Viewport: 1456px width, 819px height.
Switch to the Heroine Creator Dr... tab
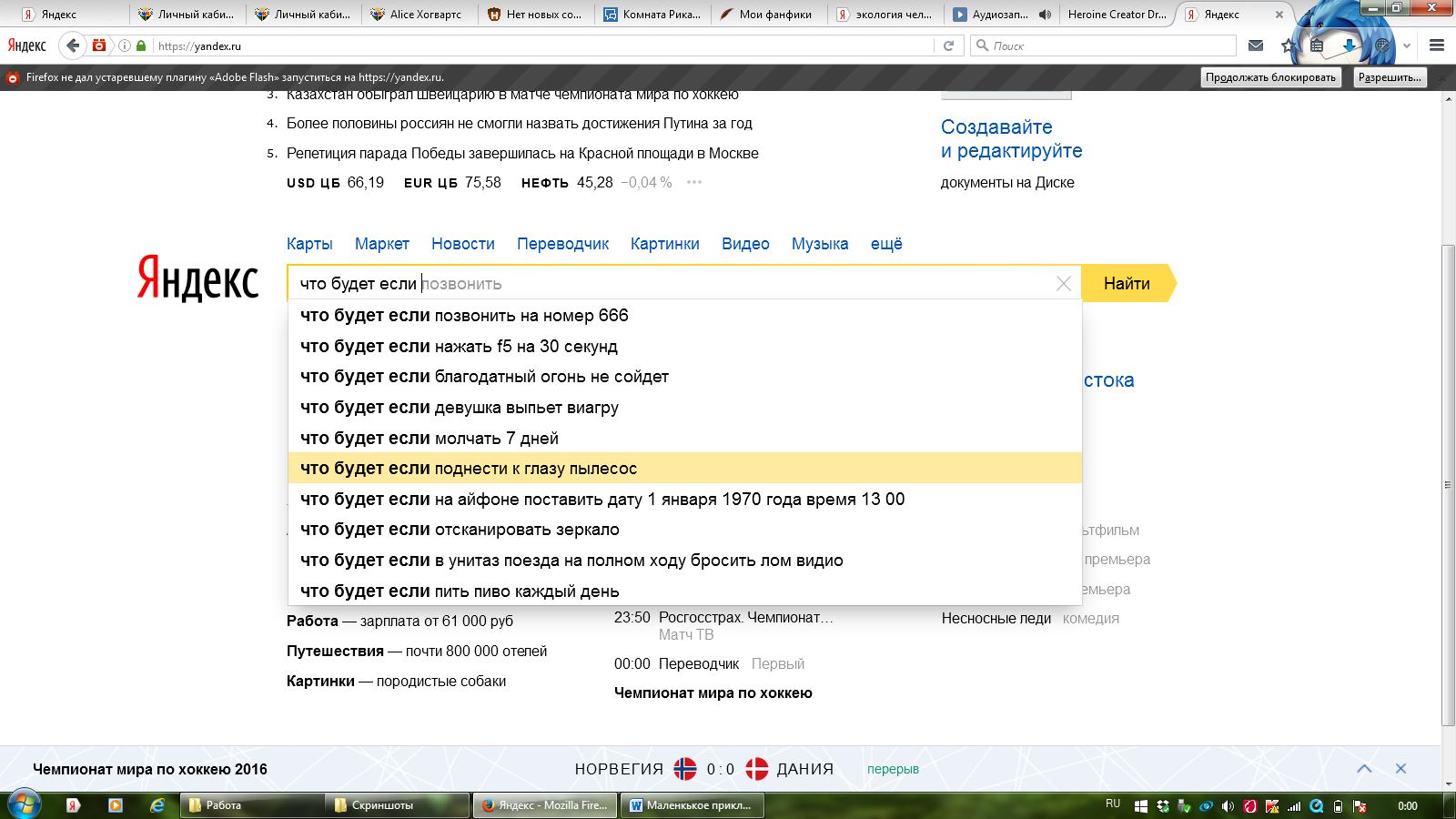click(1117, 15)
